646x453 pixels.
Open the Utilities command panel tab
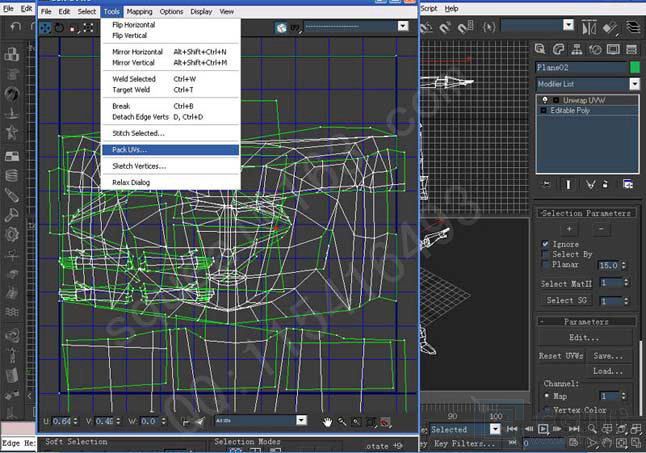[x=632, y=49]
